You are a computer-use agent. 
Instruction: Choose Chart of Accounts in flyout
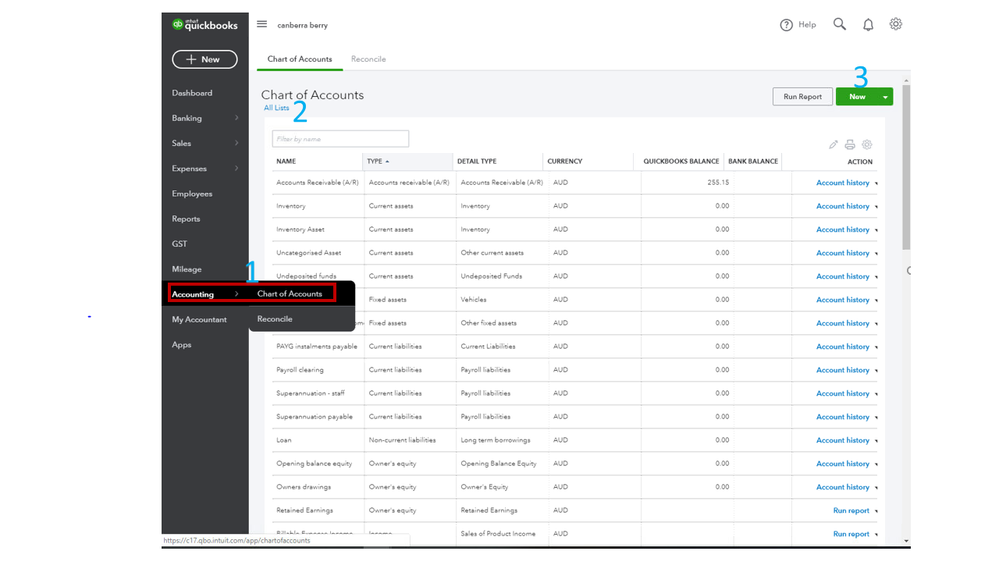pyautogui.click(x=290, y=294)
